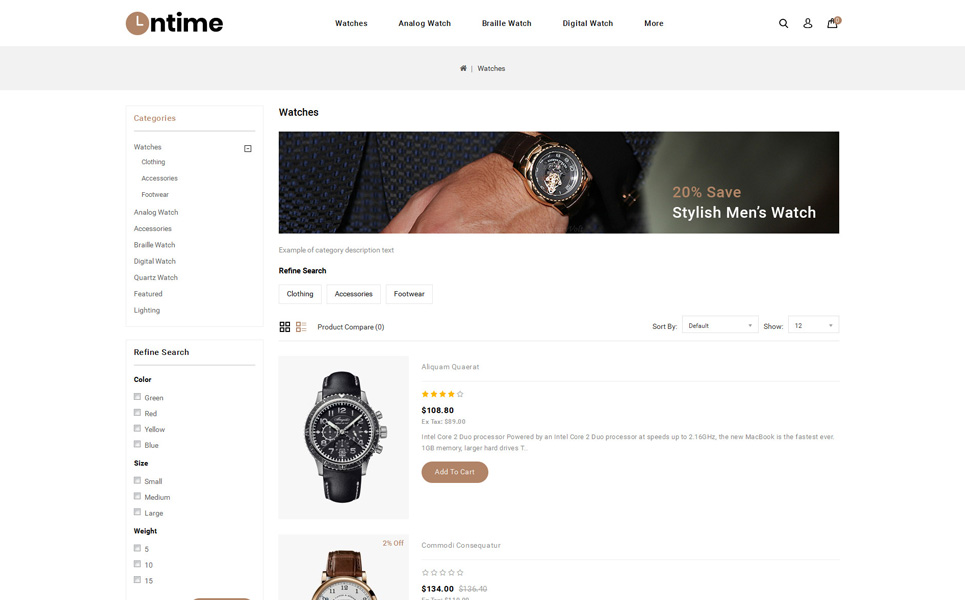Click the Stylish Men's Watch banner
965x600 pixels.
point(558,182)
